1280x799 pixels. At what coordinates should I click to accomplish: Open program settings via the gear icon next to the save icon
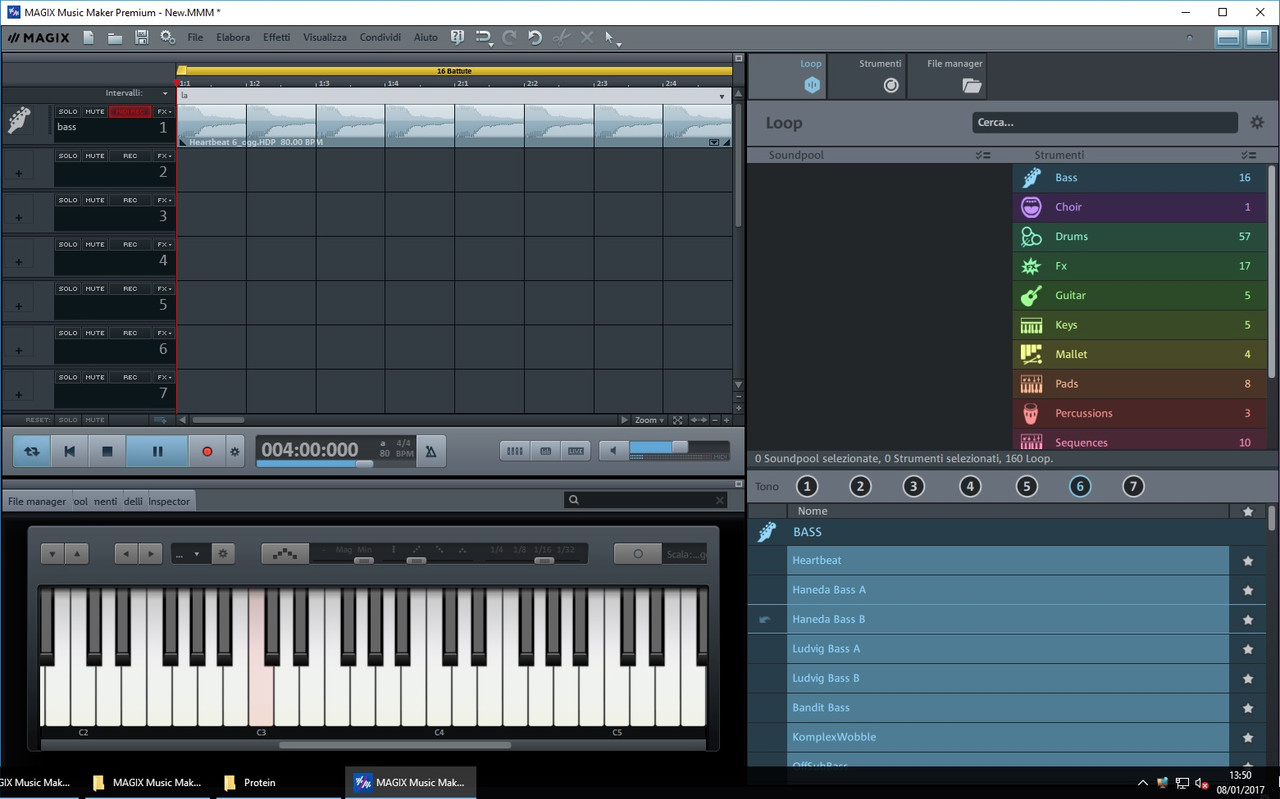(x=167, y=37)
